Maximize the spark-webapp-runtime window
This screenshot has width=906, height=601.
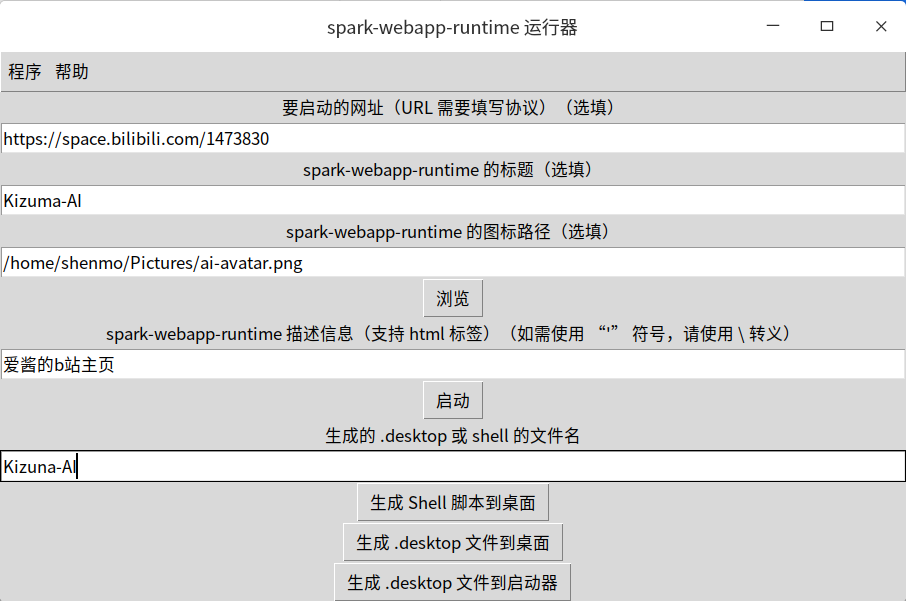click(x=826, y=27)
